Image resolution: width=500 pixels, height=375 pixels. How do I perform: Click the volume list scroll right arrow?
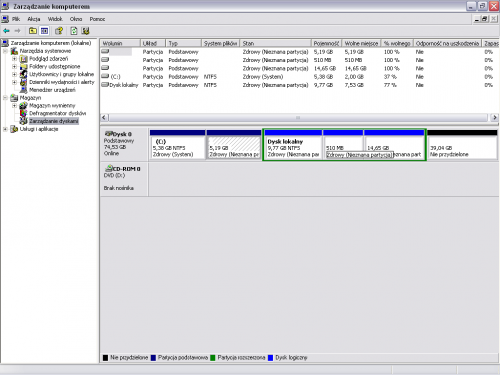494,117
